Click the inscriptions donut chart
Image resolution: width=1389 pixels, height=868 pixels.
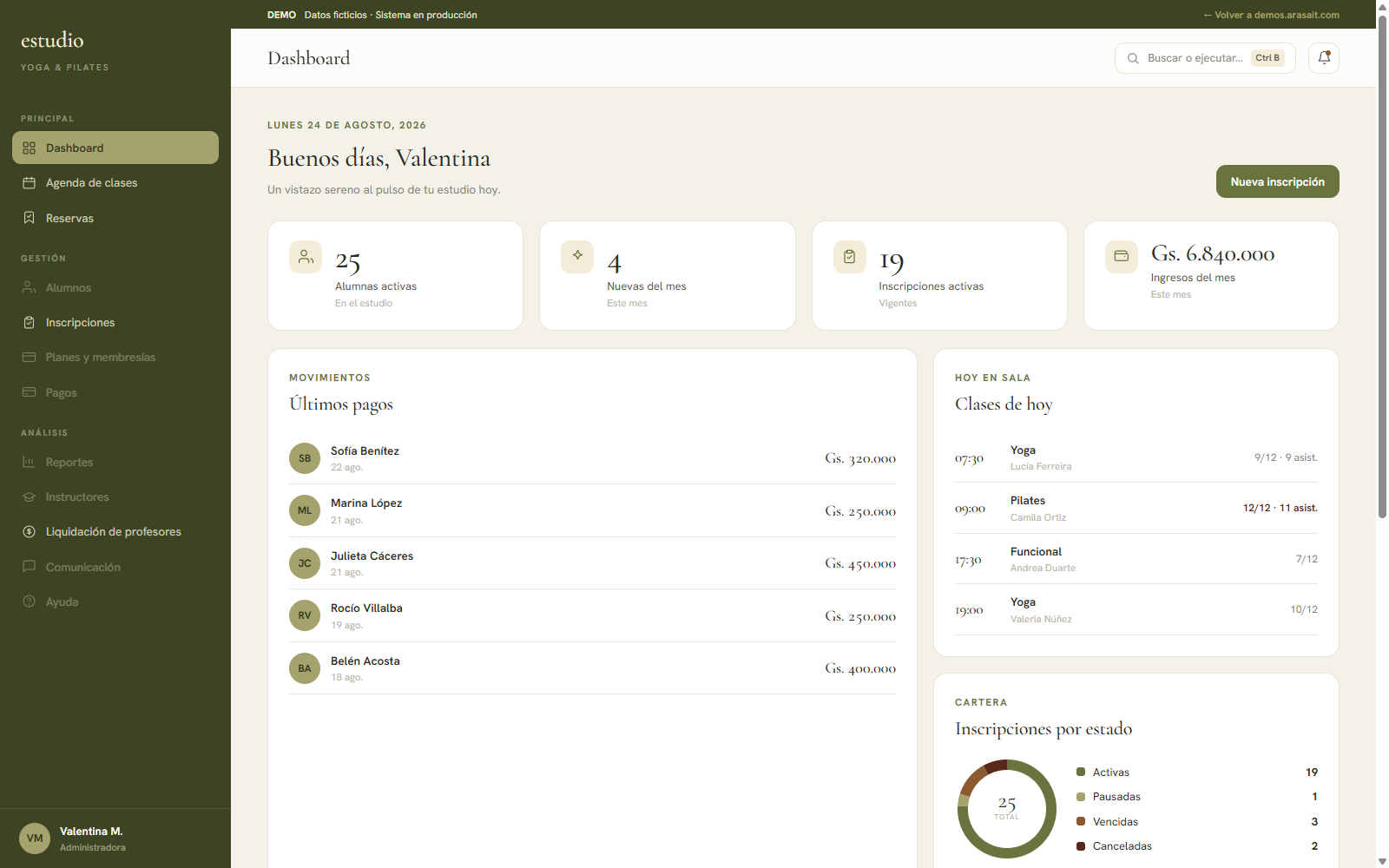[x=1007, y=809]
